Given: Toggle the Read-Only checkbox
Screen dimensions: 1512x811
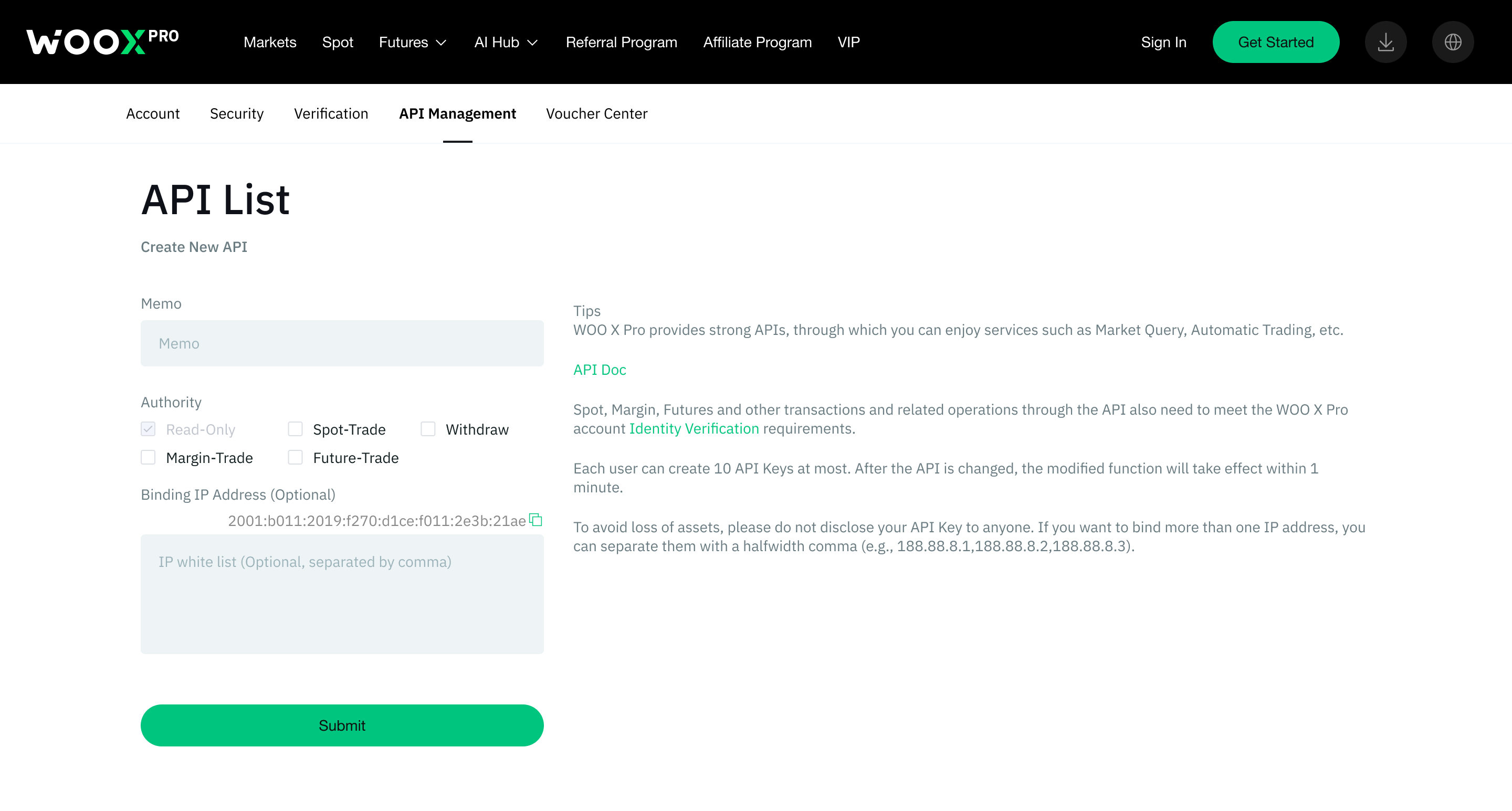Looking at the screenshot, I should pyautogui.click(x=148, y=429).
